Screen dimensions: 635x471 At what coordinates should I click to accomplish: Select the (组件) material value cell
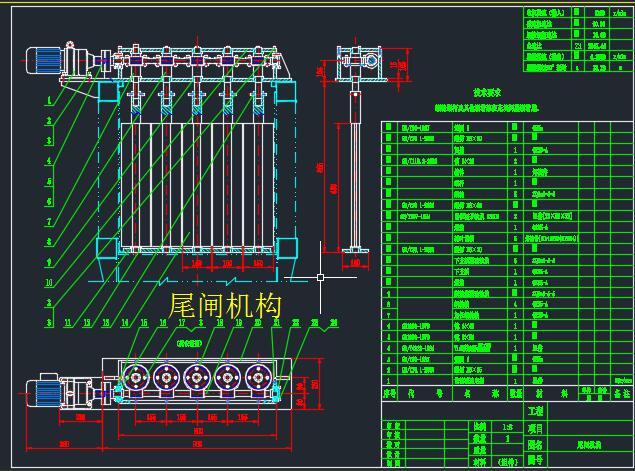[507, 462]
